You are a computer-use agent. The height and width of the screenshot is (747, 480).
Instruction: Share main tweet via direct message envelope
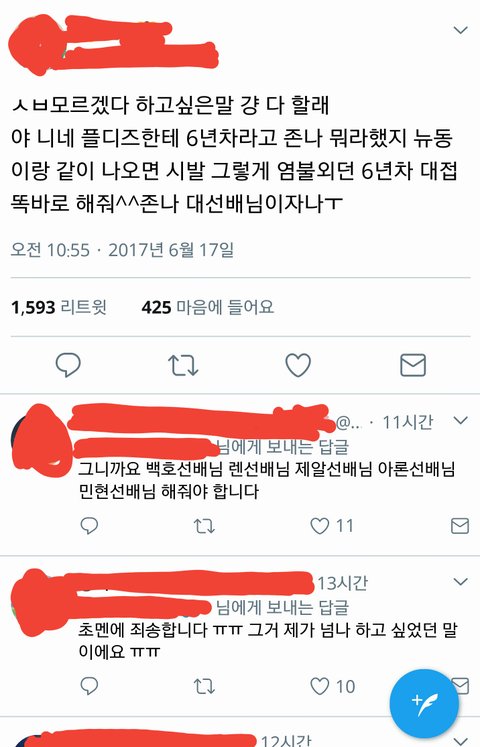point(413,365)
